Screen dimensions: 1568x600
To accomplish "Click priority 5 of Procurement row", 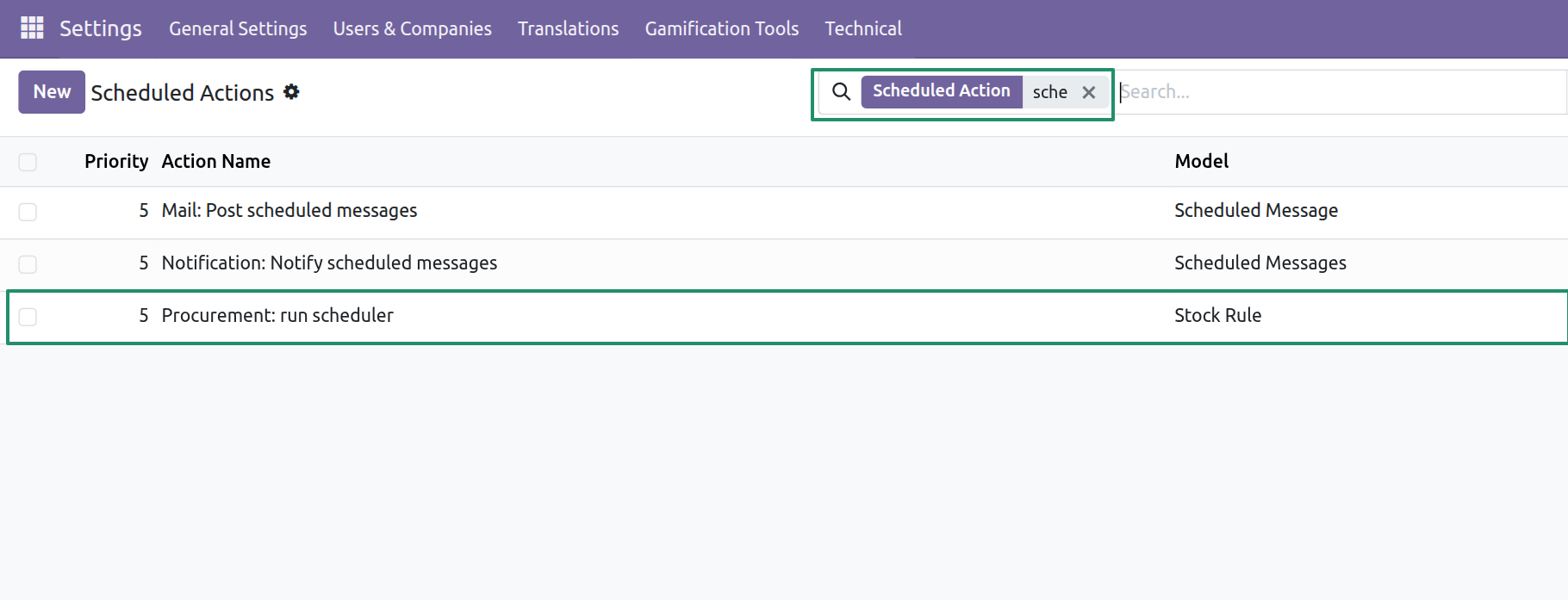I will (x=144, y=315).
